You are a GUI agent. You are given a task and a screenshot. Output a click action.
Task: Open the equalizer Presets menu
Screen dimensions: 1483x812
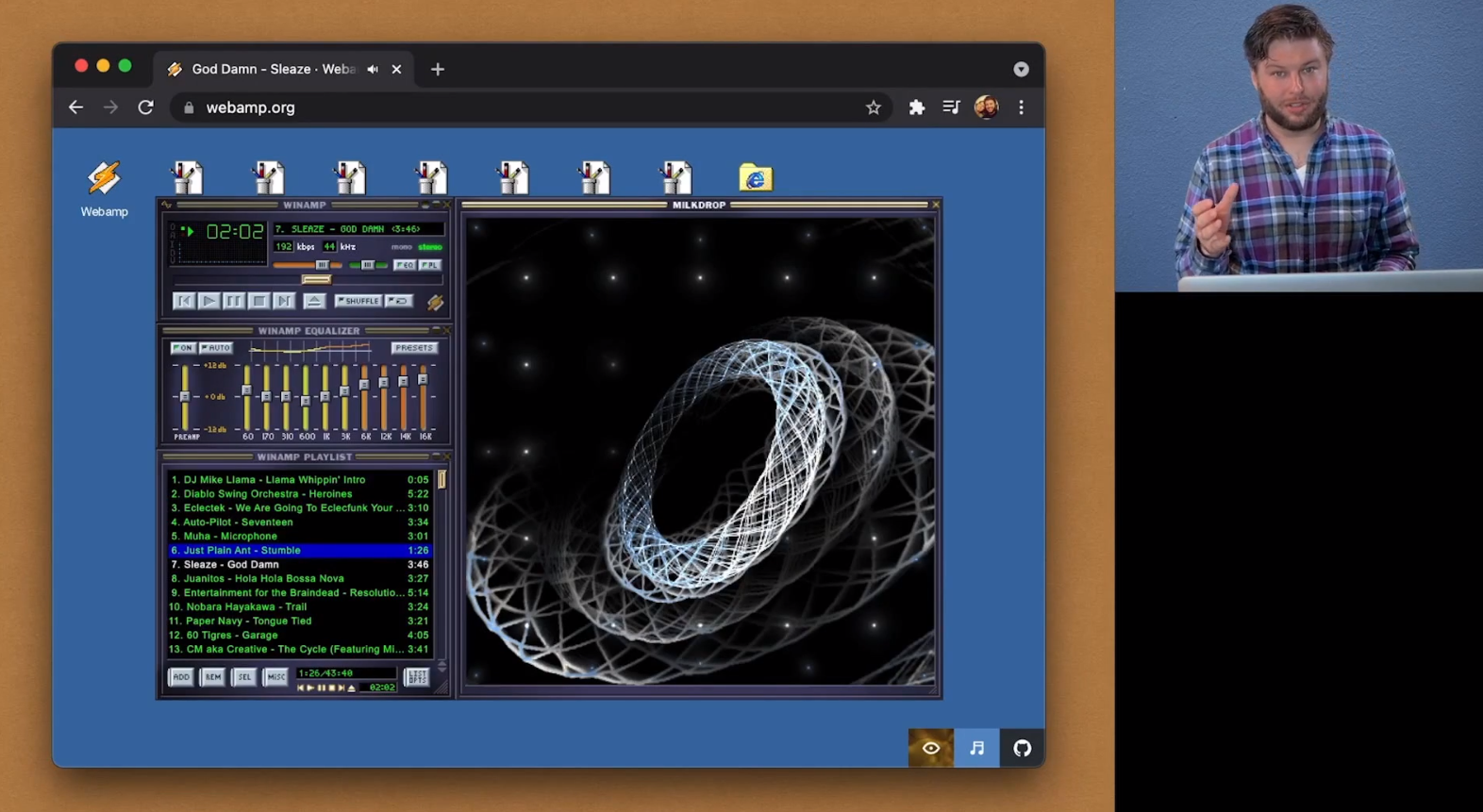(414, 348)
